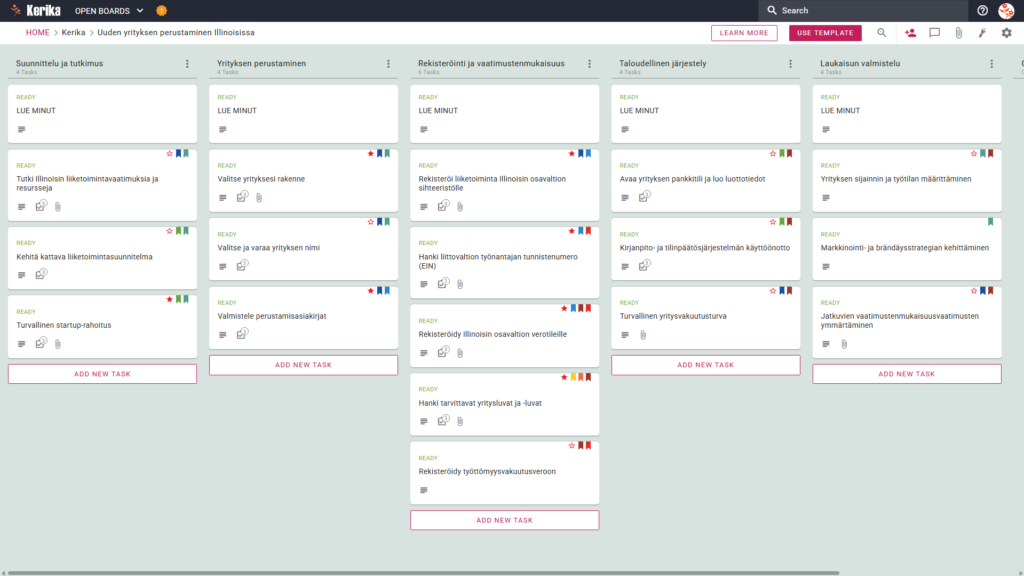Open Yrityksen perustaminen column menu
Screen dimensions: 1024x576
(389, 63)
